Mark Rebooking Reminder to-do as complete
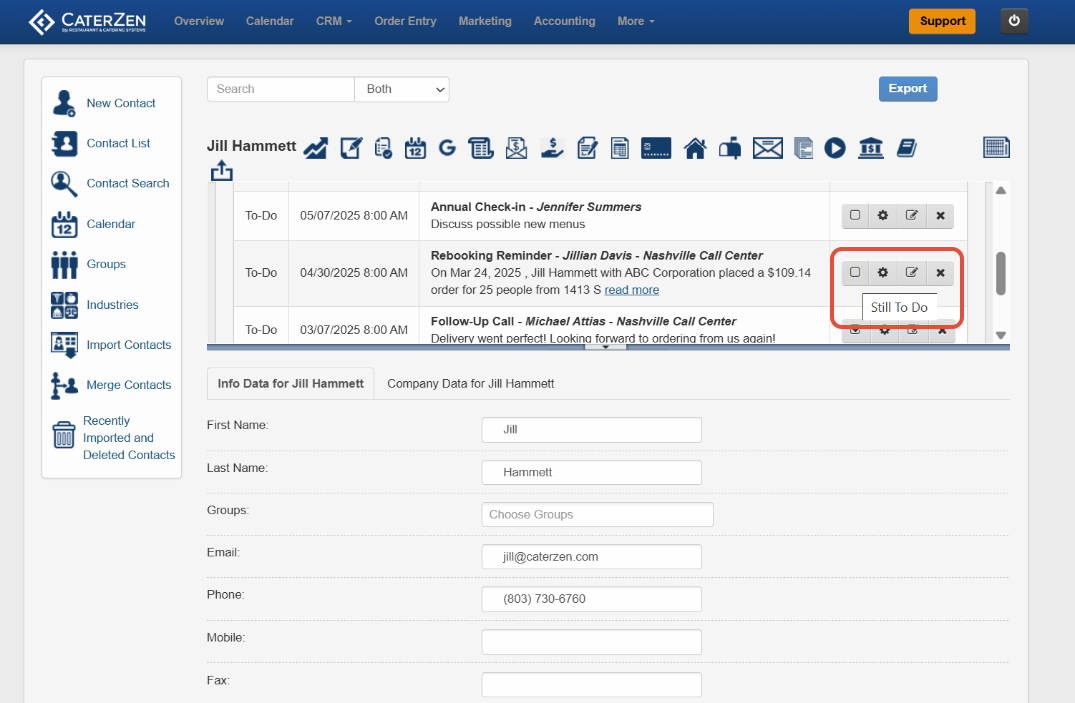The height and width of the screenshot is (703, 1075). coord(855,272)
